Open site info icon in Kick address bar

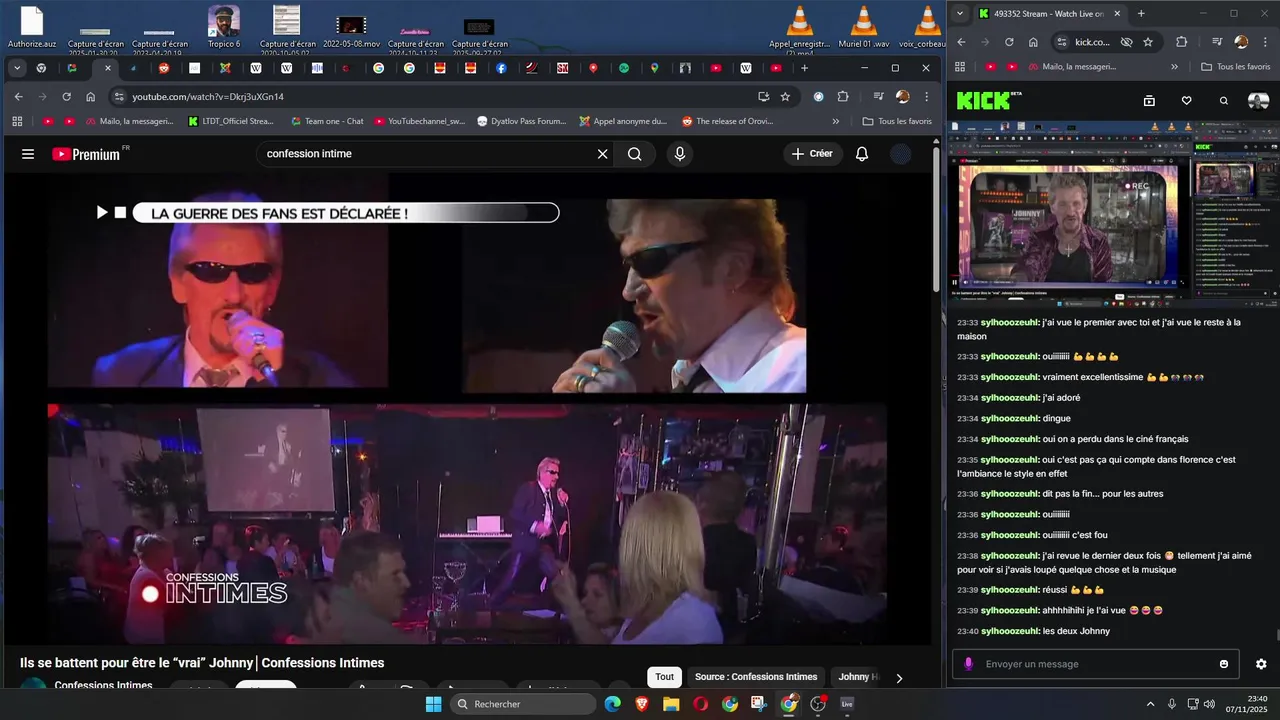click(1061, 42)
